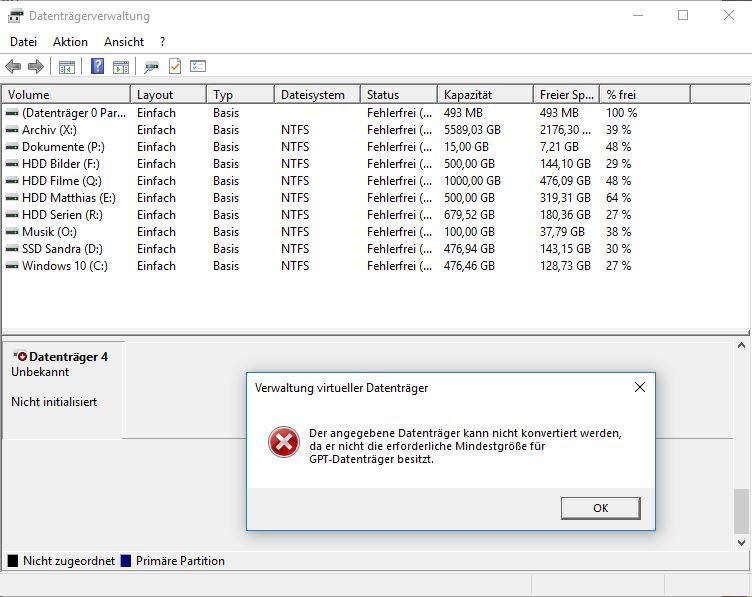Sort by % frei column header

(645, 94)
